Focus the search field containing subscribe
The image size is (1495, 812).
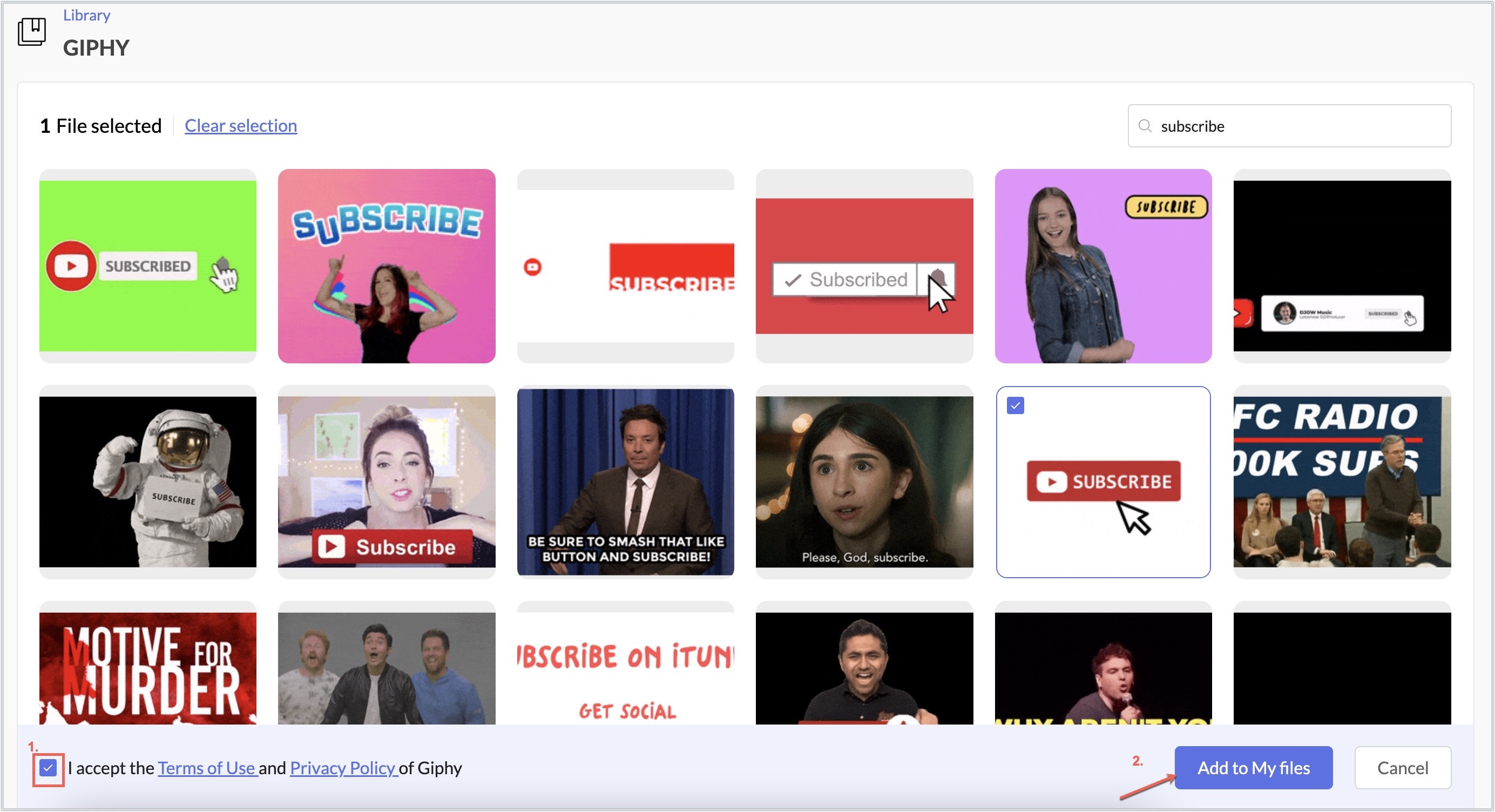pos(1289,126)
